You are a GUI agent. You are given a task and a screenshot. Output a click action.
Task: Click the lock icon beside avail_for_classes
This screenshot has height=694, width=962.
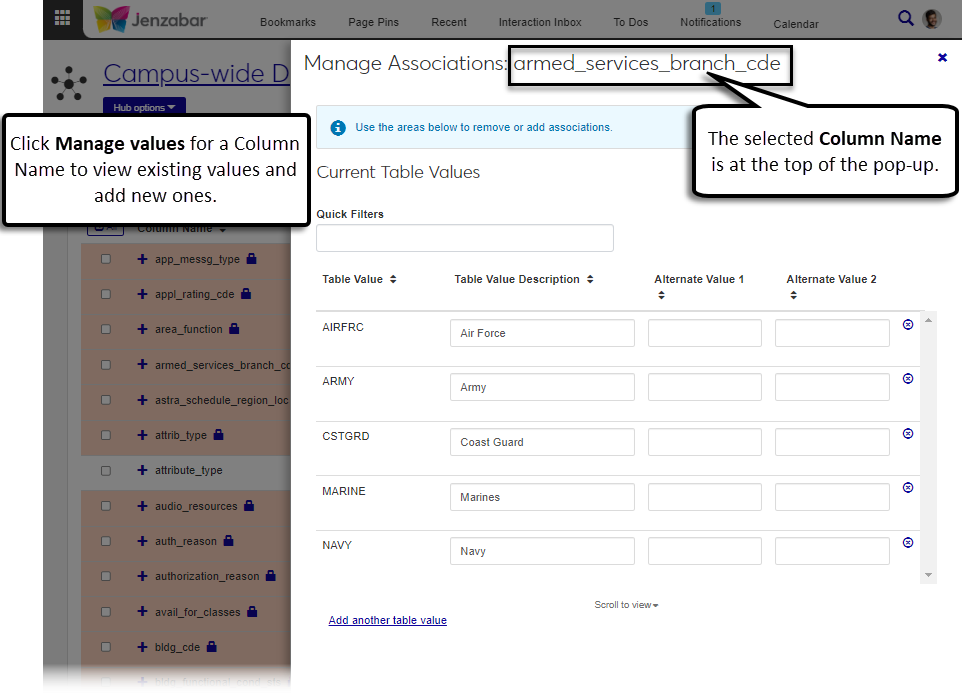click(x=252, y=611)
